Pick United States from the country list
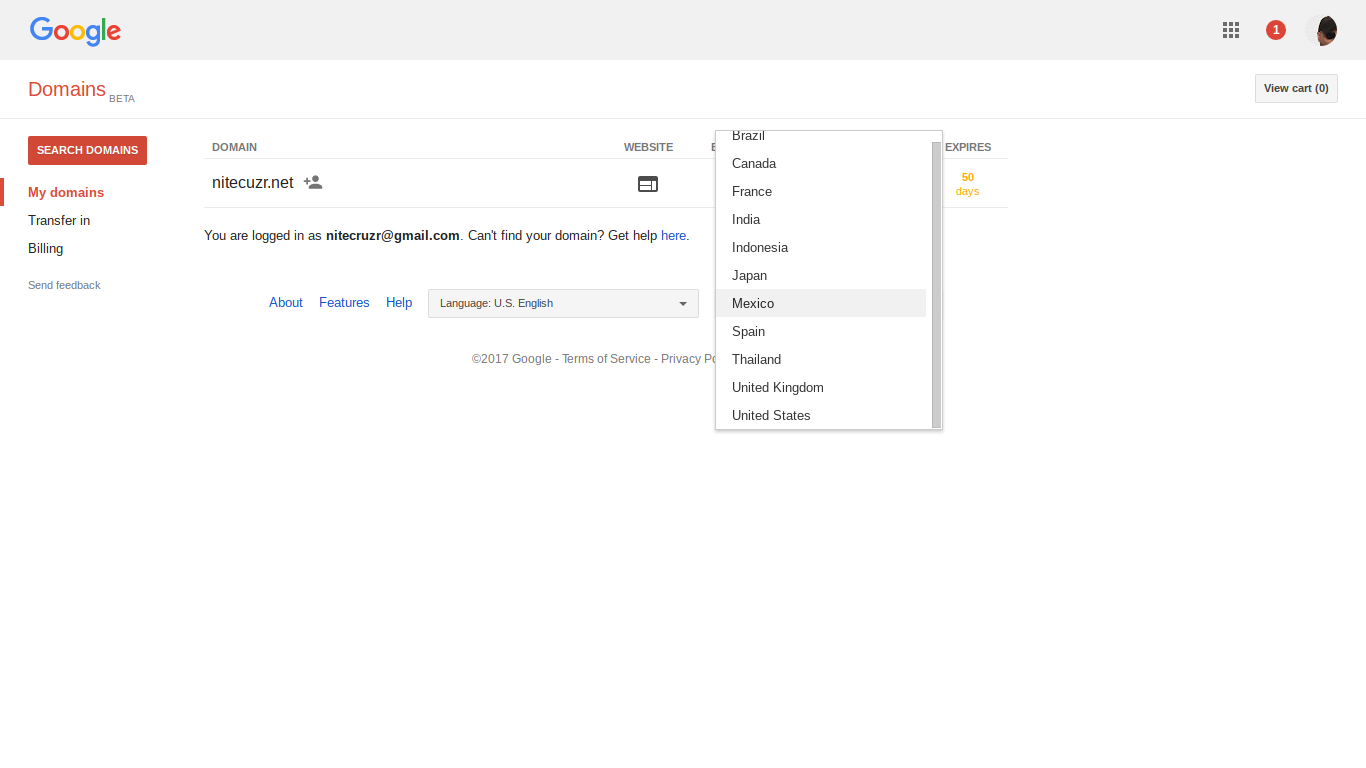The height and width of the screenshot is (768, 1366). coord(821,415)
